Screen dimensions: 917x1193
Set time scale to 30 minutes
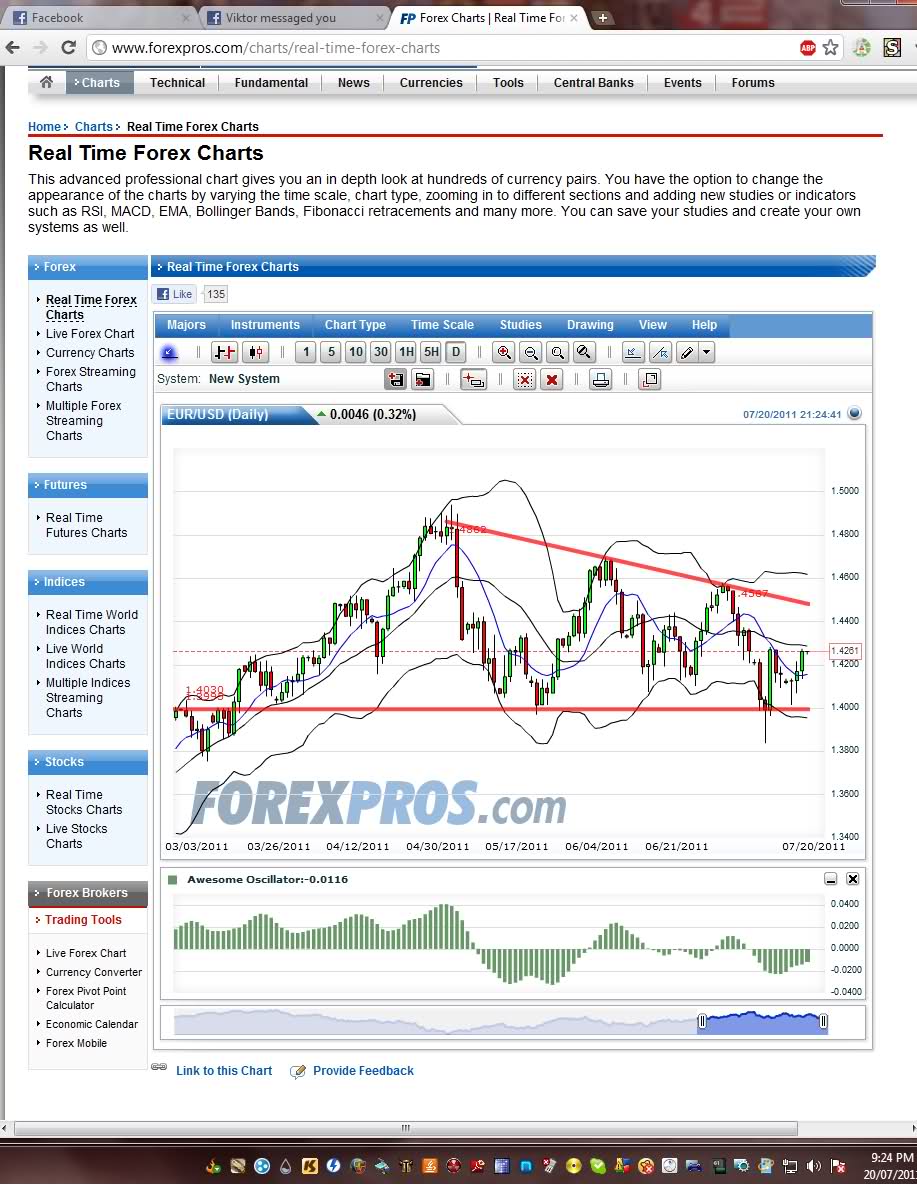(381, 352)
